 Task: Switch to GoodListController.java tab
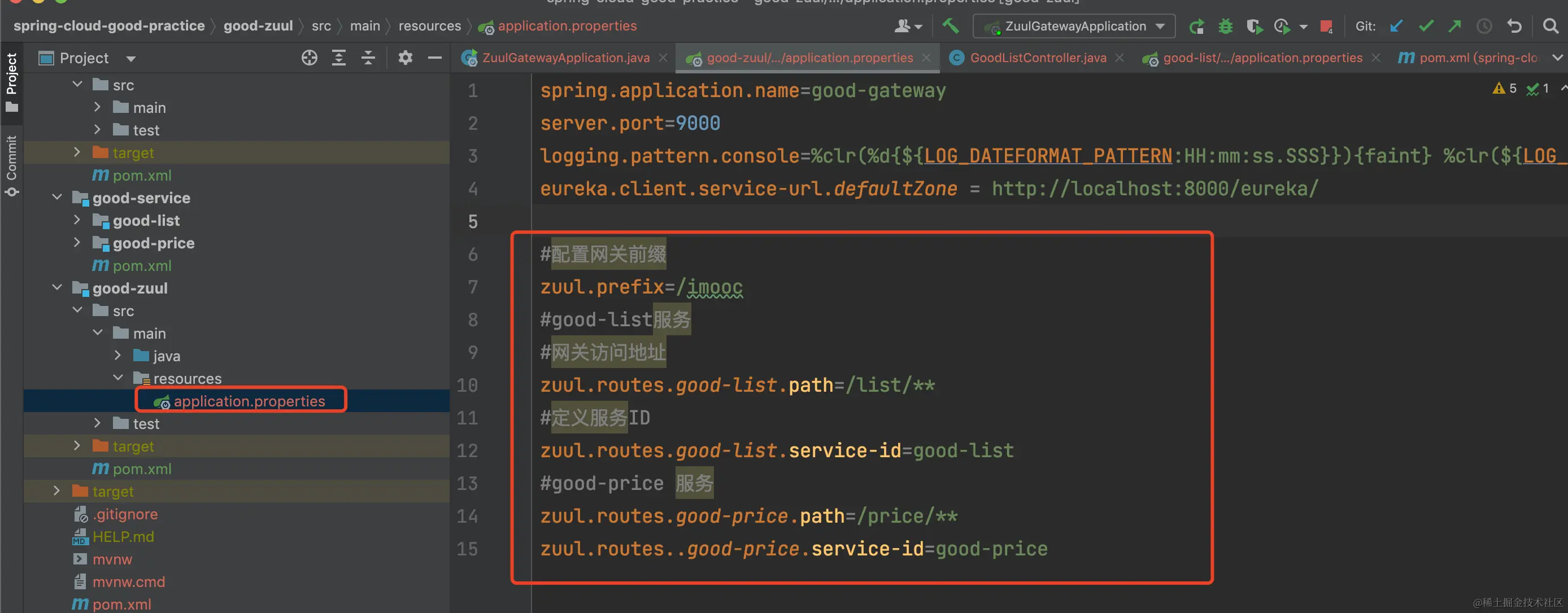pyautogui.click(x=1037, y=58)
